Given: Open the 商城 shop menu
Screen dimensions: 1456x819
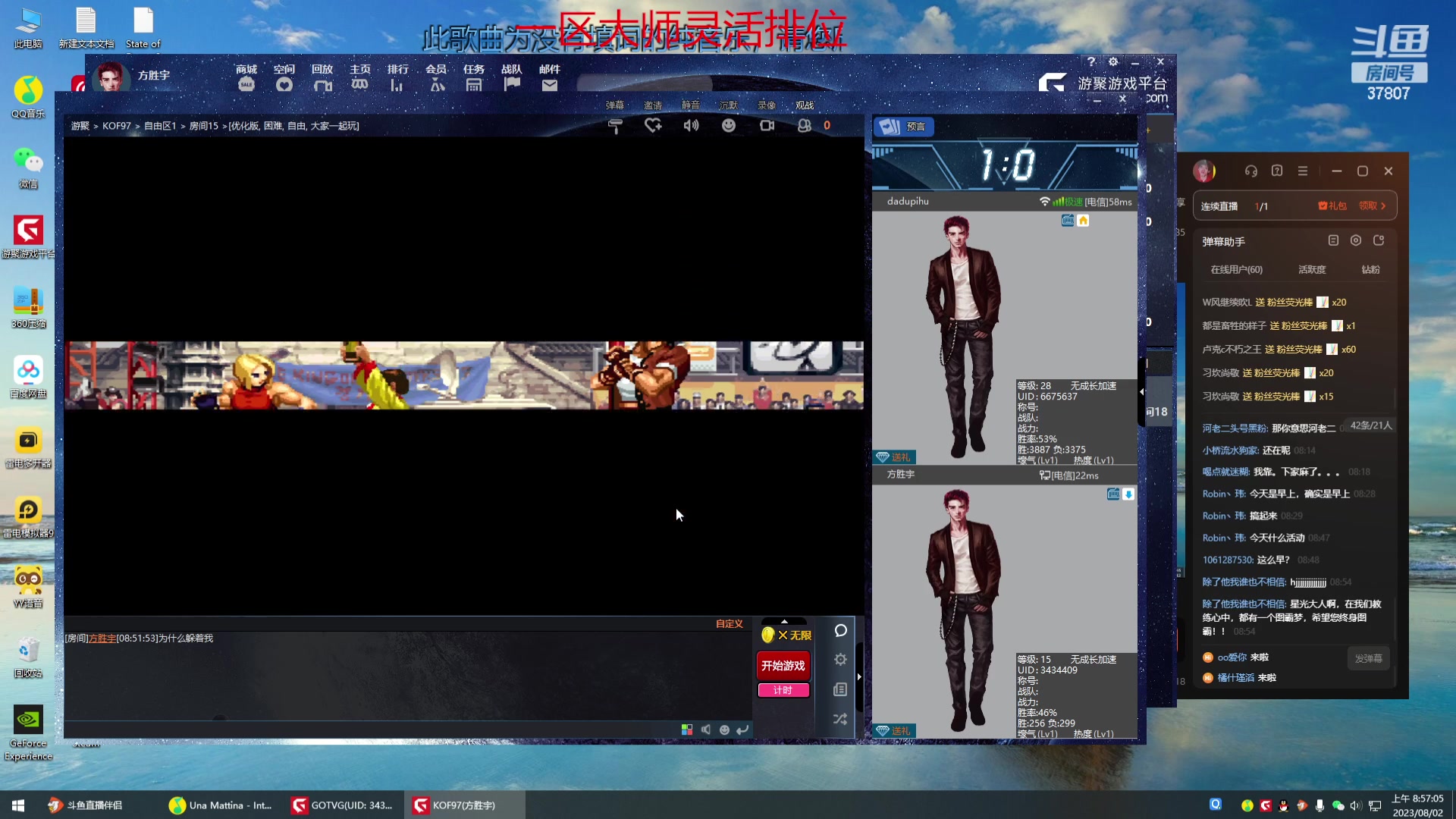Looking at the screenshot, I should tap(246, 77).
